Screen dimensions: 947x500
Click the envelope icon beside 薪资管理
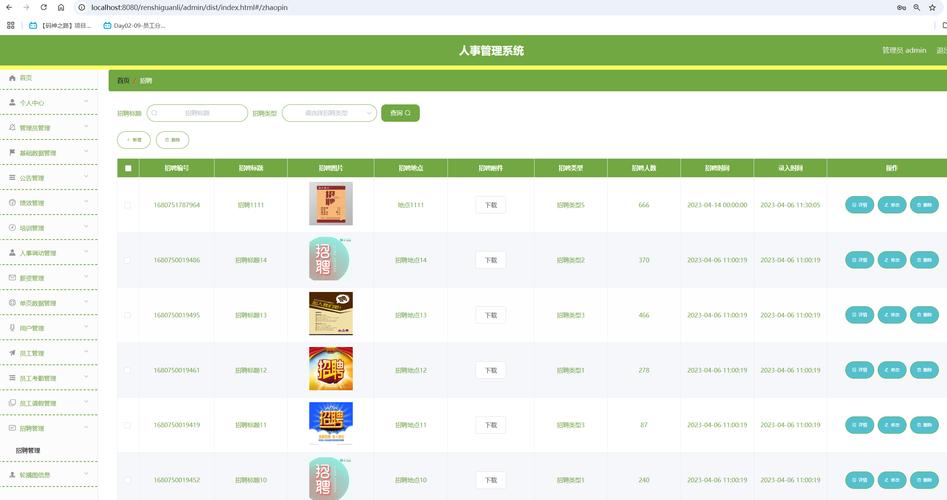(x=12, y=278)
